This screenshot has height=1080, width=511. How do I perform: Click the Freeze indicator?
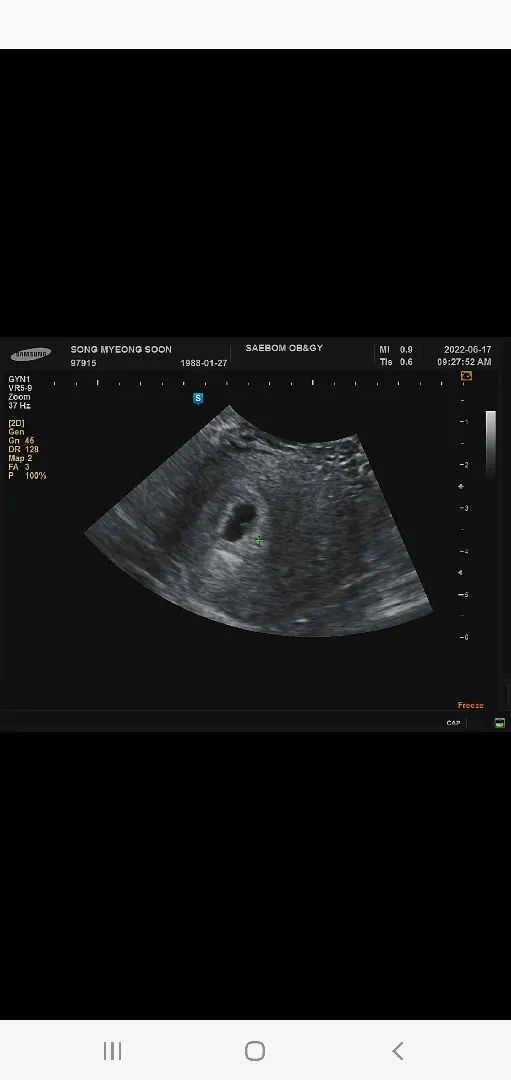click(470, 705)
